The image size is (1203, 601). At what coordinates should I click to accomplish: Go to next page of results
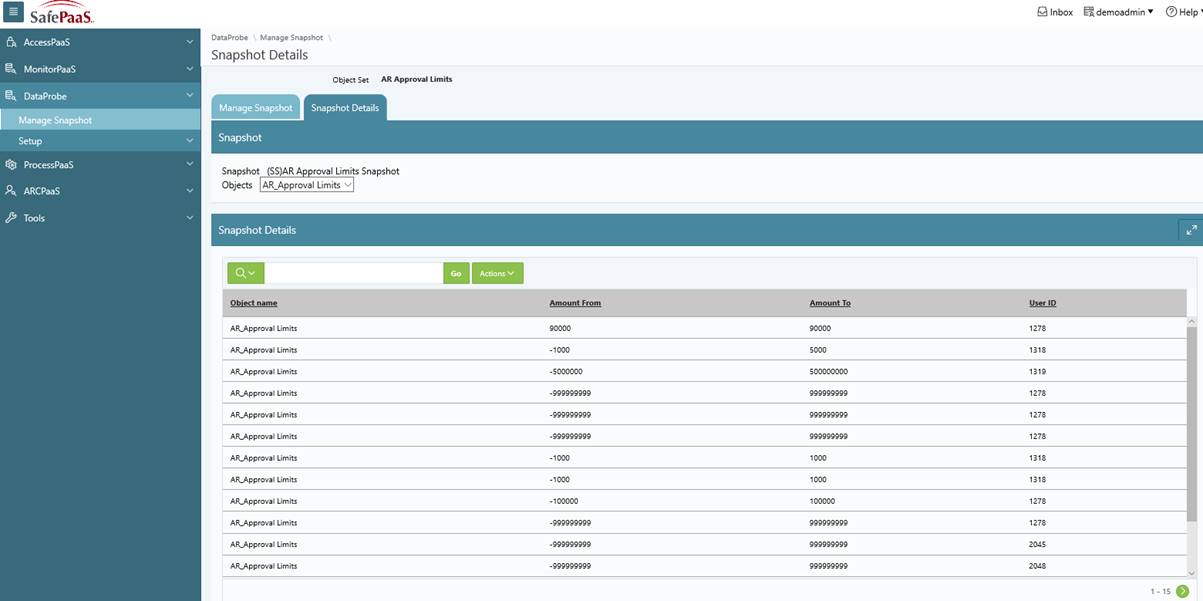pyautogui.click(x=1183, y=591)
